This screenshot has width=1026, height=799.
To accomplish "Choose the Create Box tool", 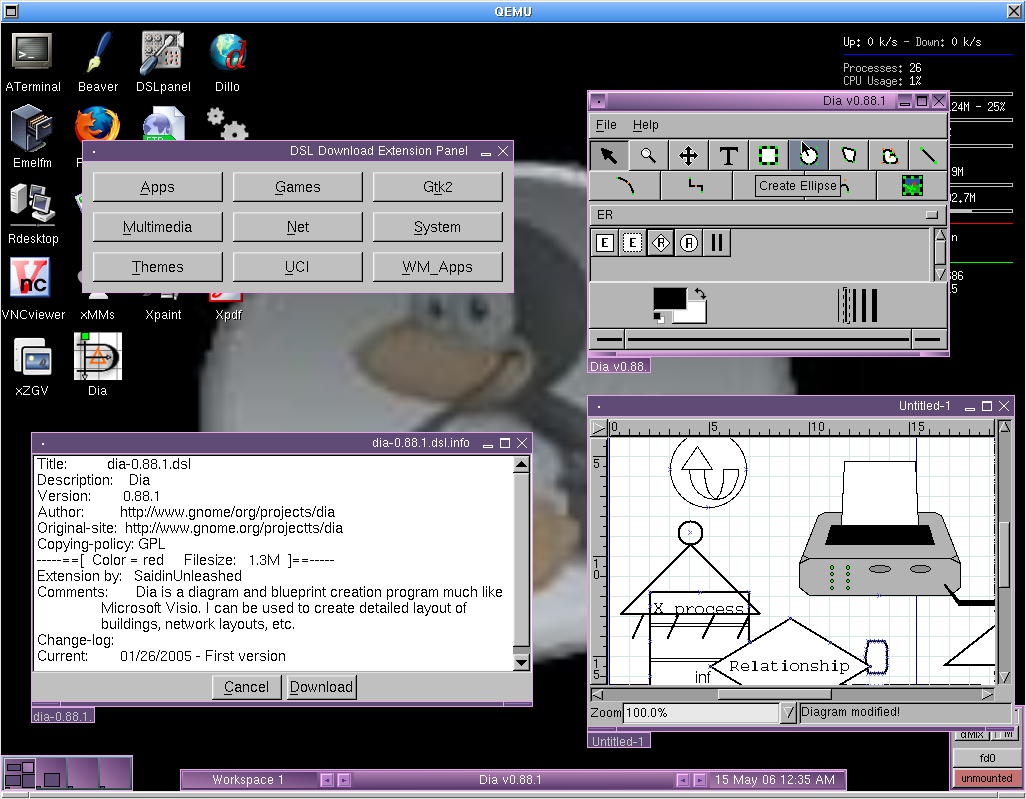I will tap(768, 156).
